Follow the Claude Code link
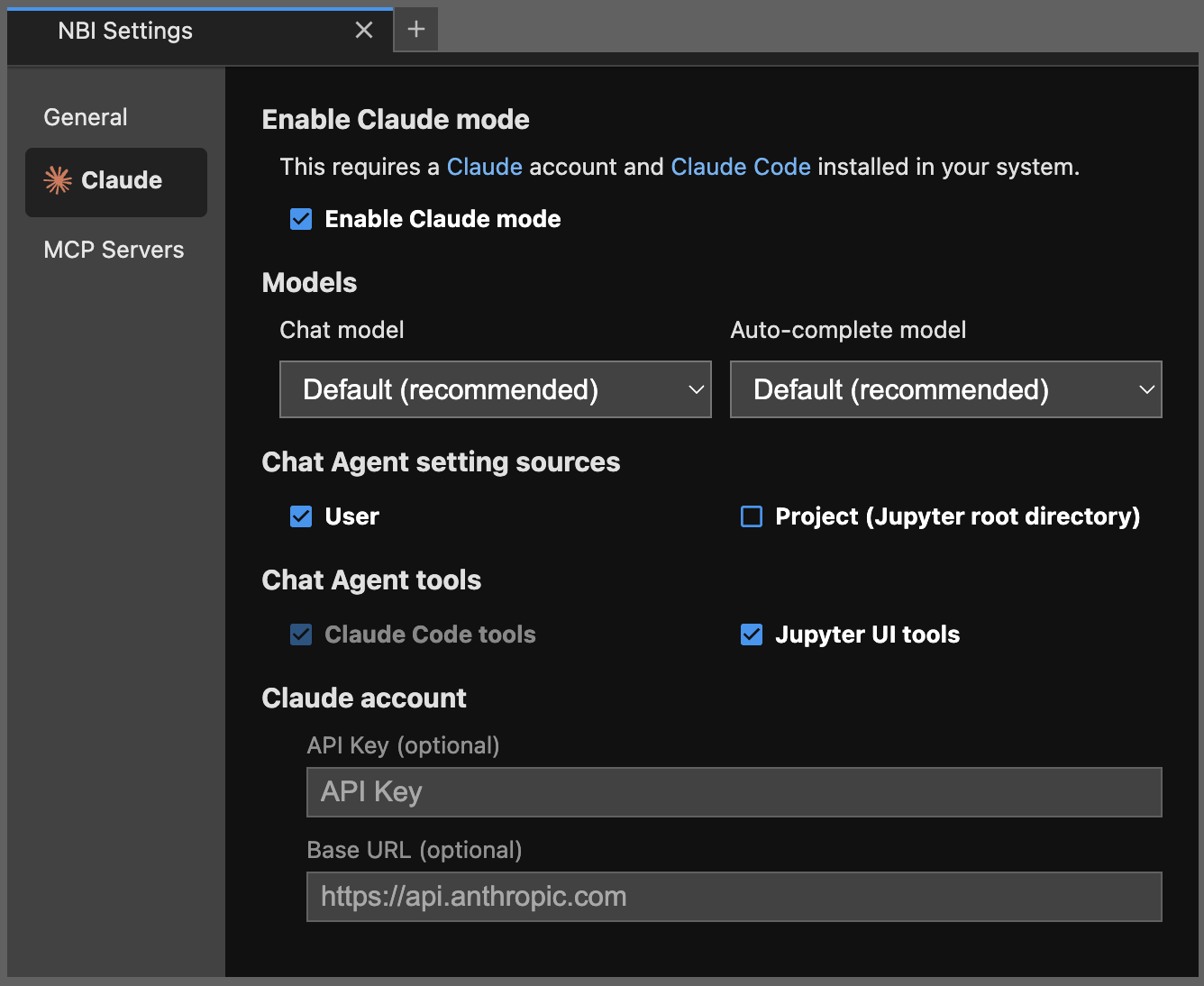This screenshot has height=986, width=1204. tap(741, 167)
